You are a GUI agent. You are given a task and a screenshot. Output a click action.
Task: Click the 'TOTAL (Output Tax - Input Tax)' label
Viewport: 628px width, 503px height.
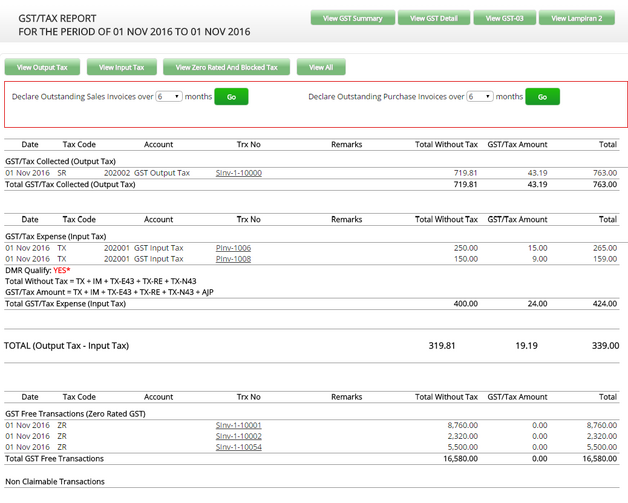pos(66,346)
